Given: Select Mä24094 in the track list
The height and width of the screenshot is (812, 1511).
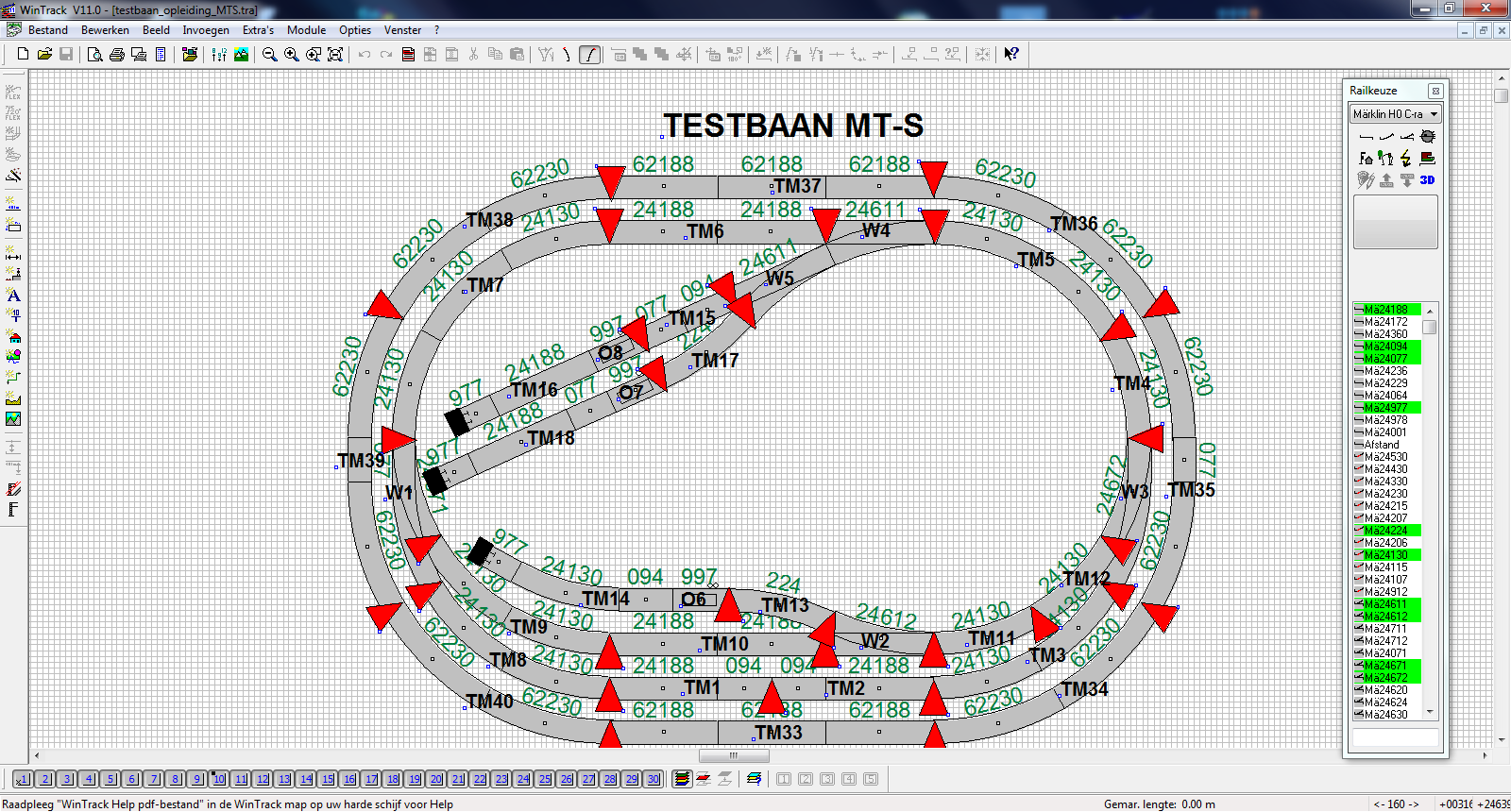Looking at the screenshot, I should click(x=1387, y=347).
